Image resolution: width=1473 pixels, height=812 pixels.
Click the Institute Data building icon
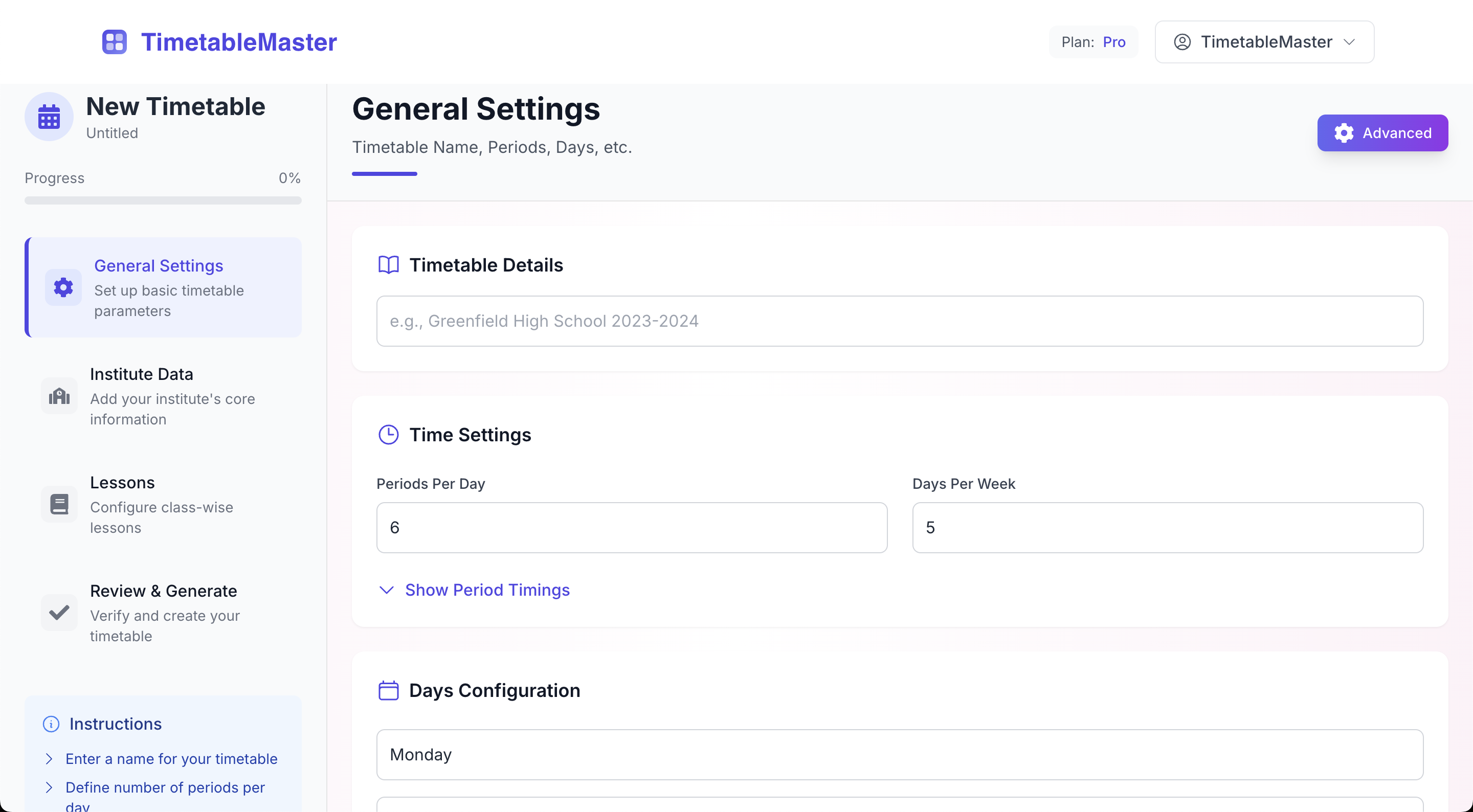(59, 396)
